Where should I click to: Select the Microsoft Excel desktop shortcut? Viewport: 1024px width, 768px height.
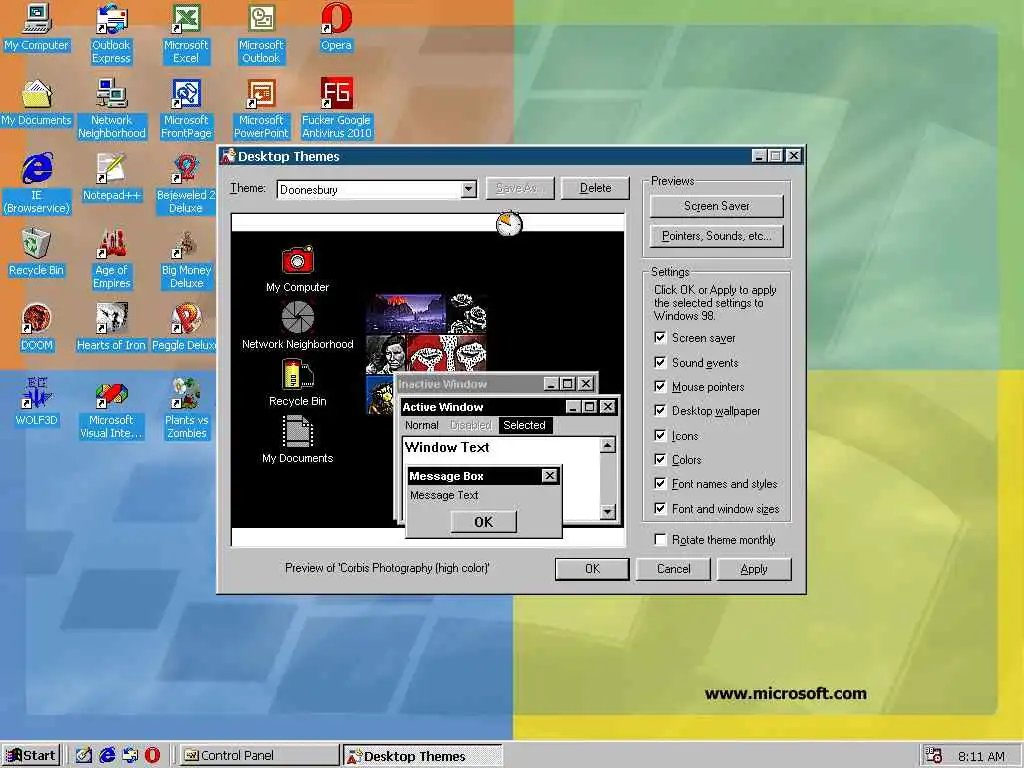[186, 34]
